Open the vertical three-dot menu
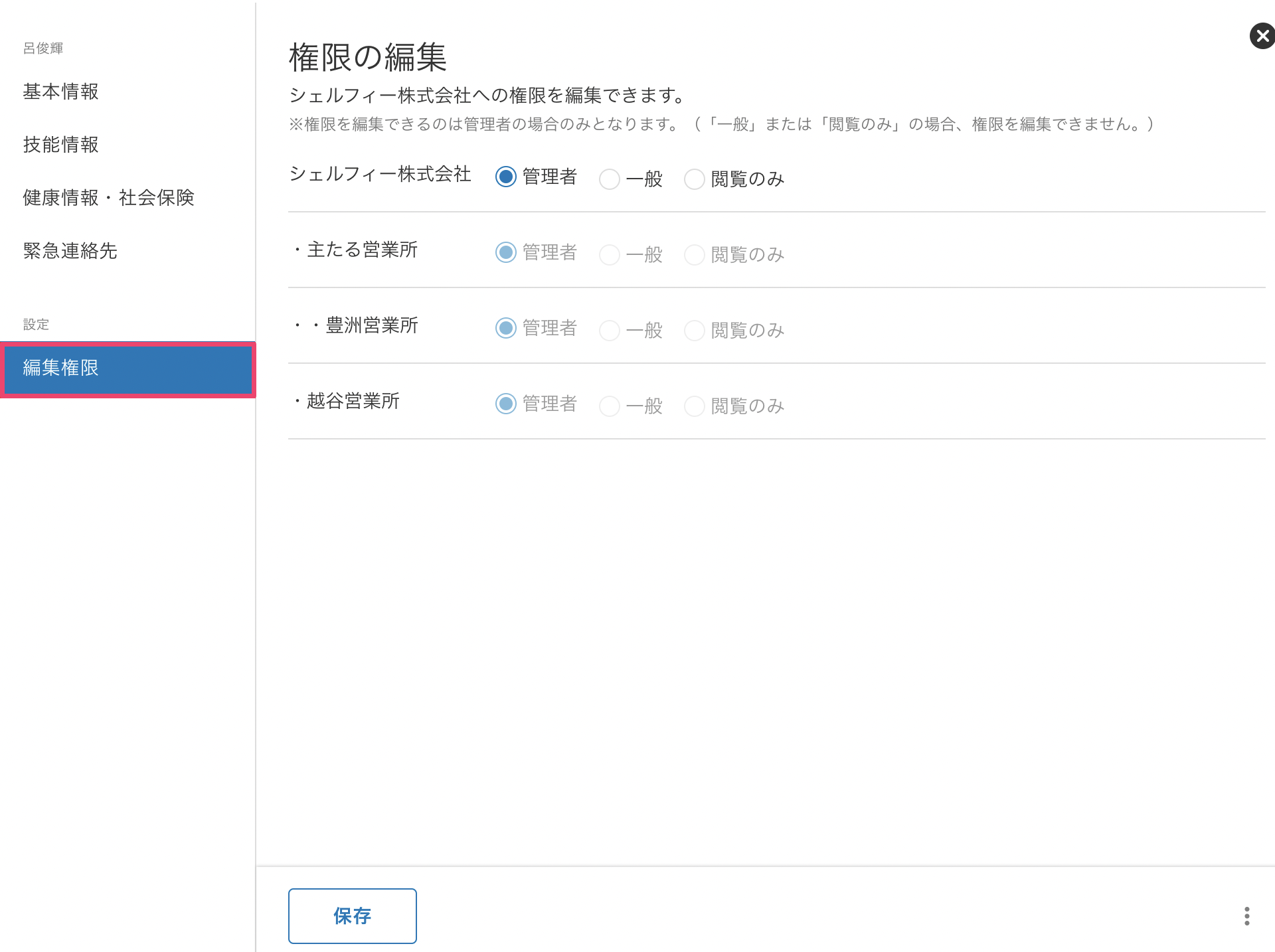The image size is (1275, 952). 1247,916
